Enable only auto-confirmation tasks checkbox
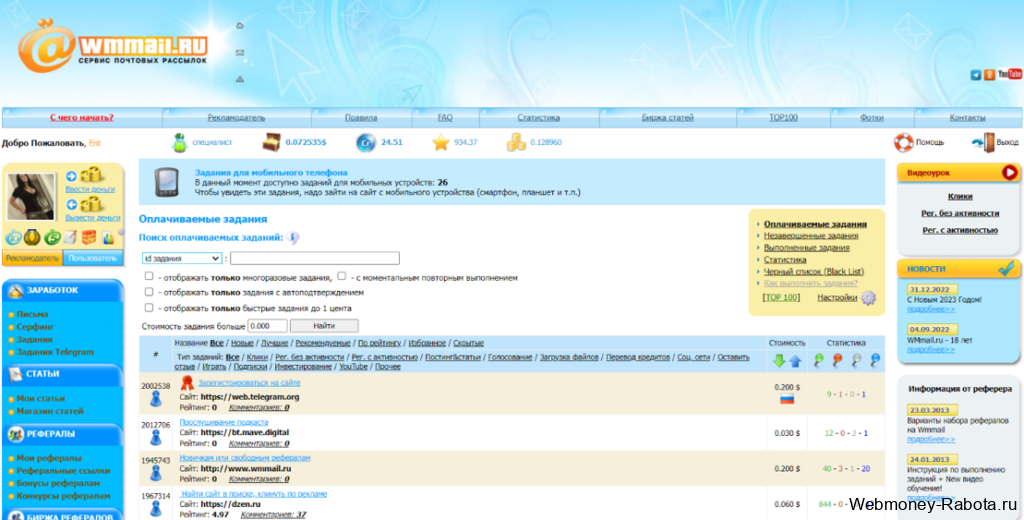Image resolution: width=1024 pixels, height=520 pixels. tap(149, 292)
